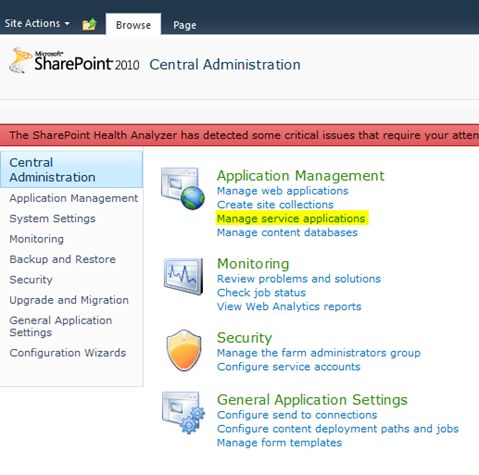Click the General Application Settings gears icon
Image resolution: width=479 pixels, height=475 pixels.
[x=183, y=413]
